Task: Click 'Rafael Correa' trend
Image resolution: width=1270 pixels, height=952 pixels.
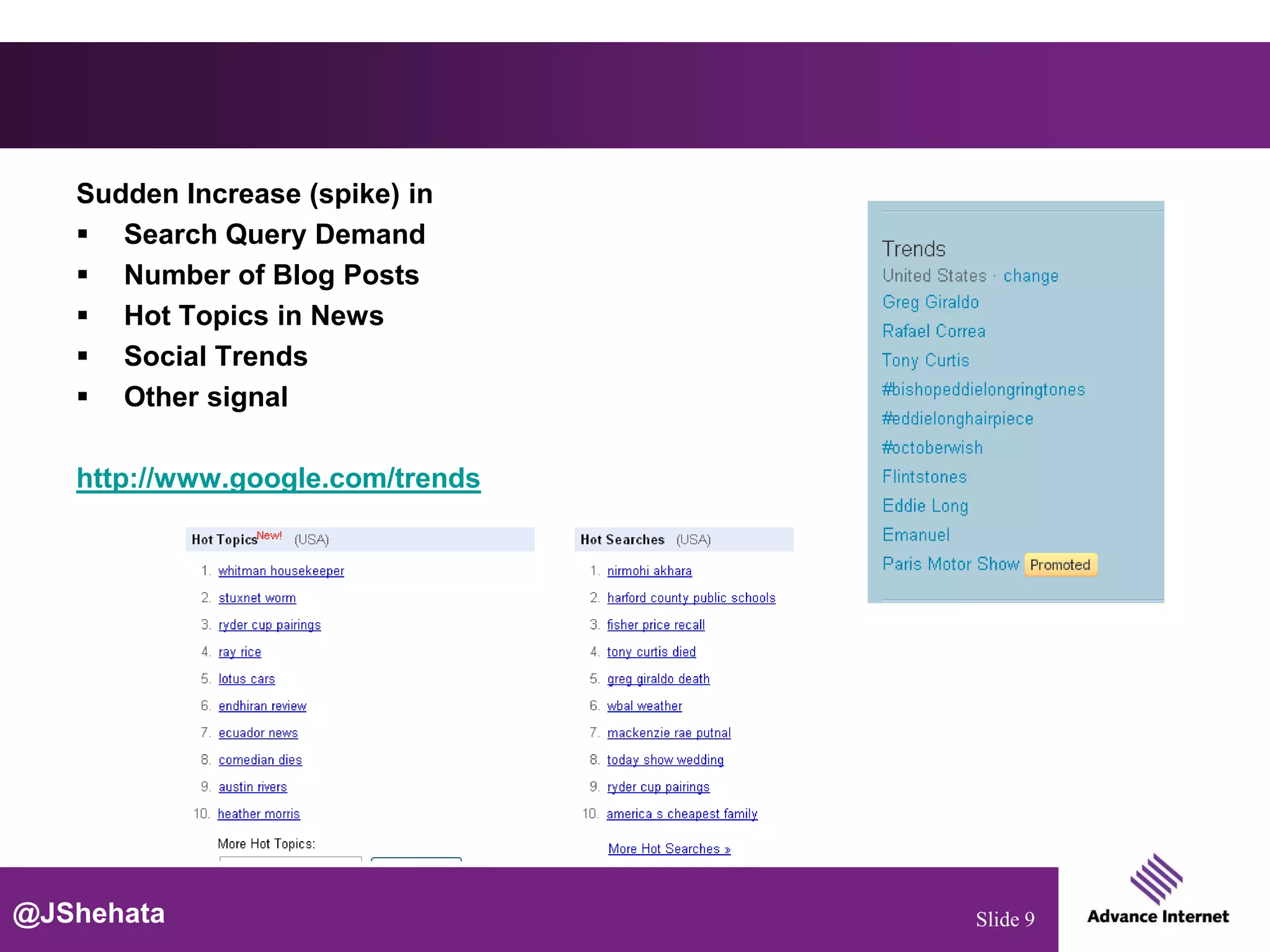Action: point(934,331)
